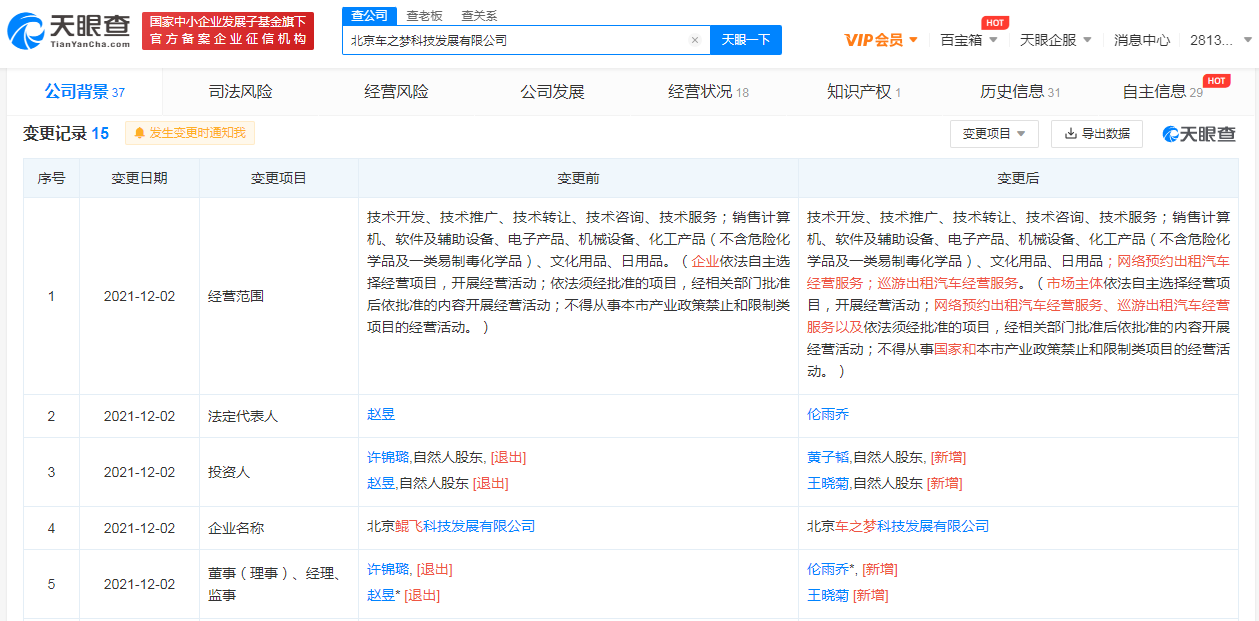
Task: Click the 变更前 column header
Action: [x=578, y=178]
